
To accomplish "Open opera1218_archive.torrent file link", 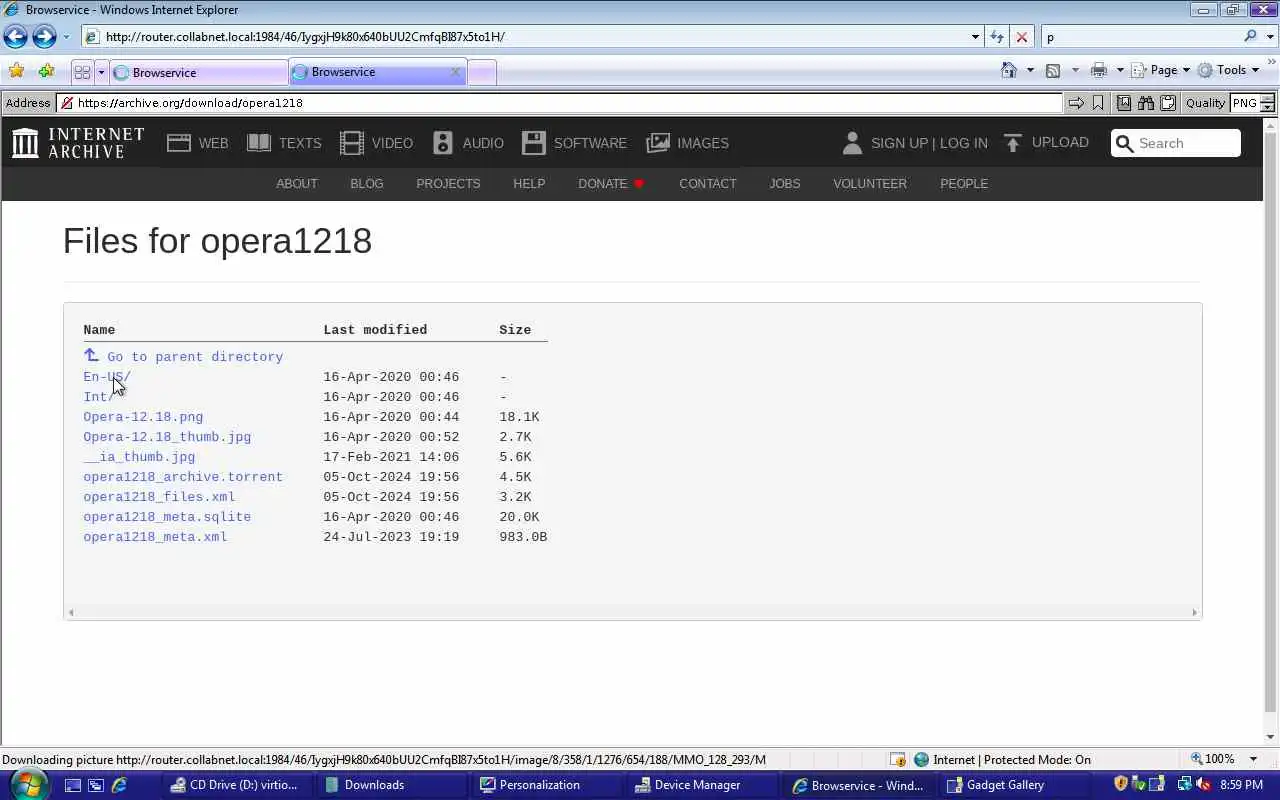I will (x=183, y=477).
